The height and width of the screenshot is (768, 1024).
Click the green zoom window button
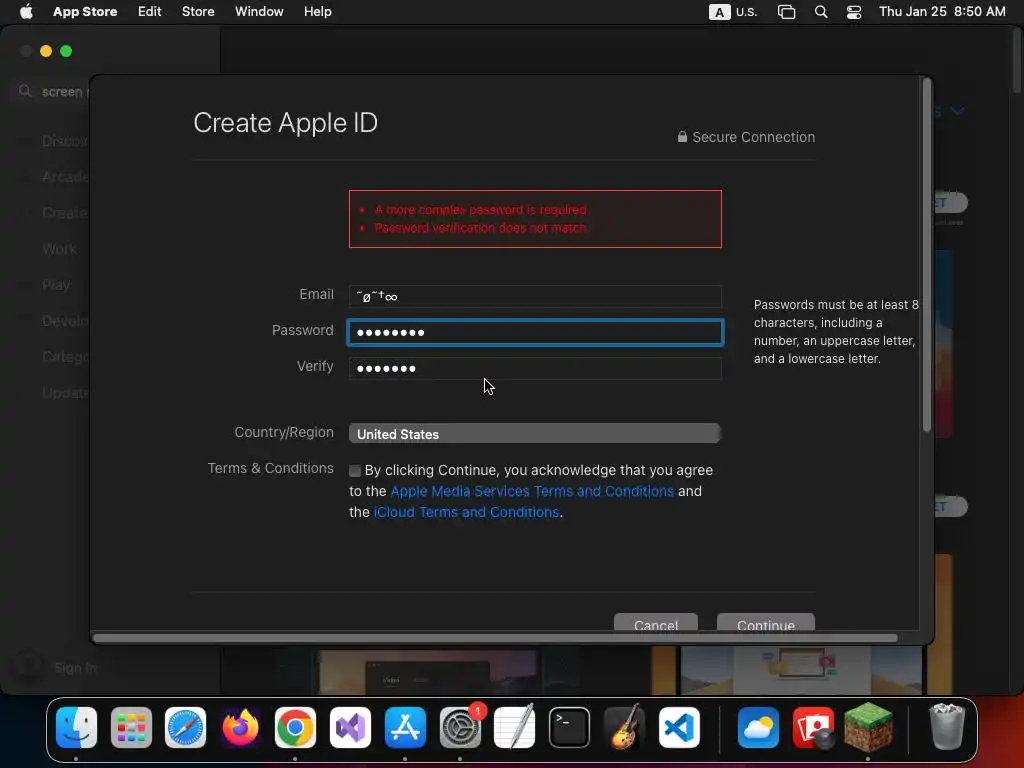point(66,51)
